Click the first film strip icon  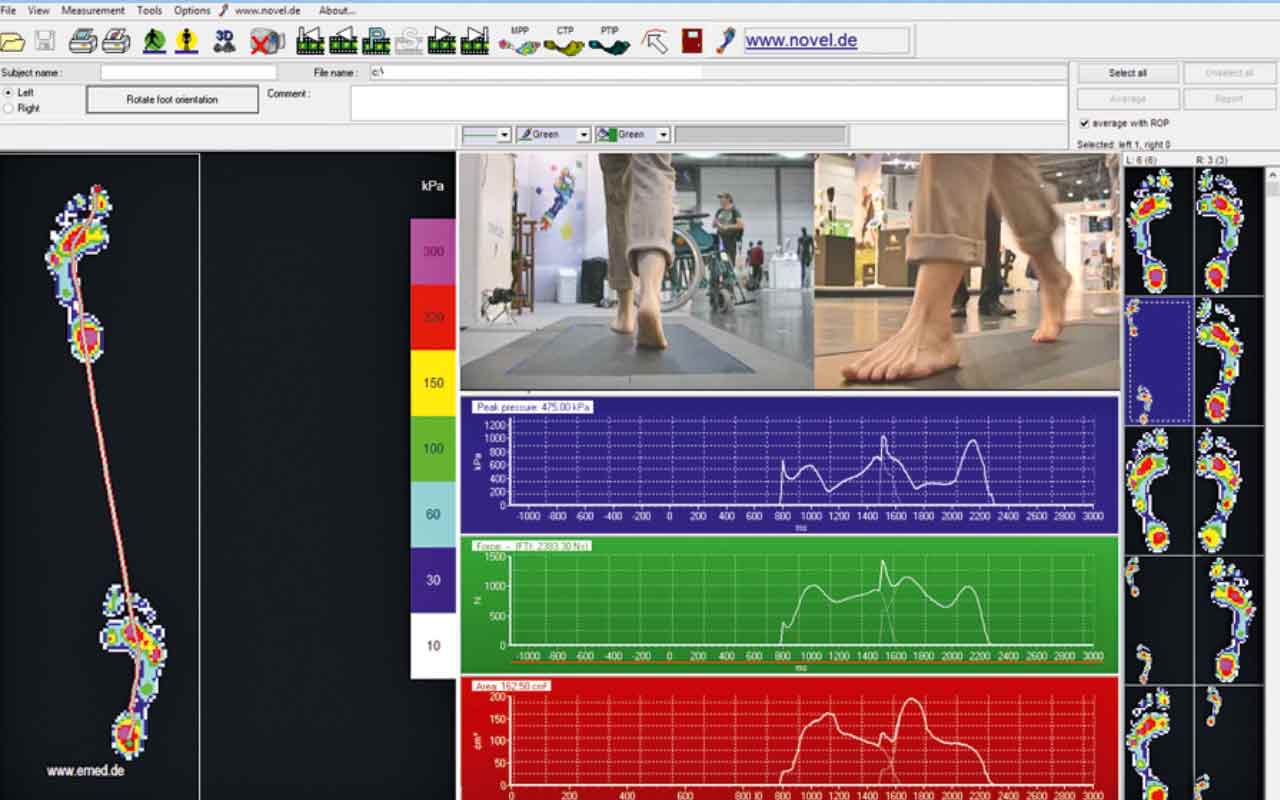[x=311, y=41]
